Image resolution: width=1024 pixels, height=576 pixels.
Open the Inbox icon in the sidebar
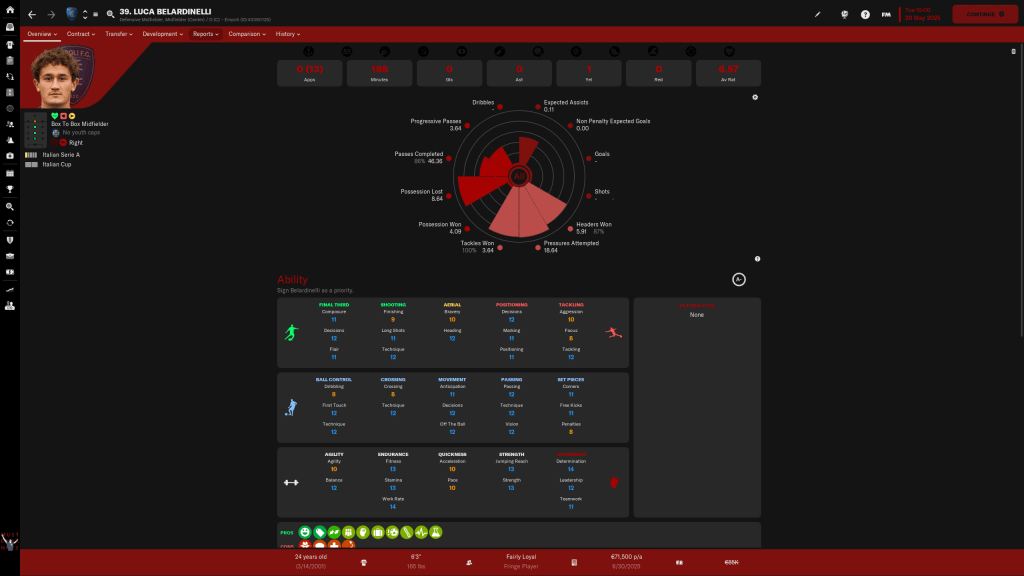pyautogui.click(x=9, y=28)
